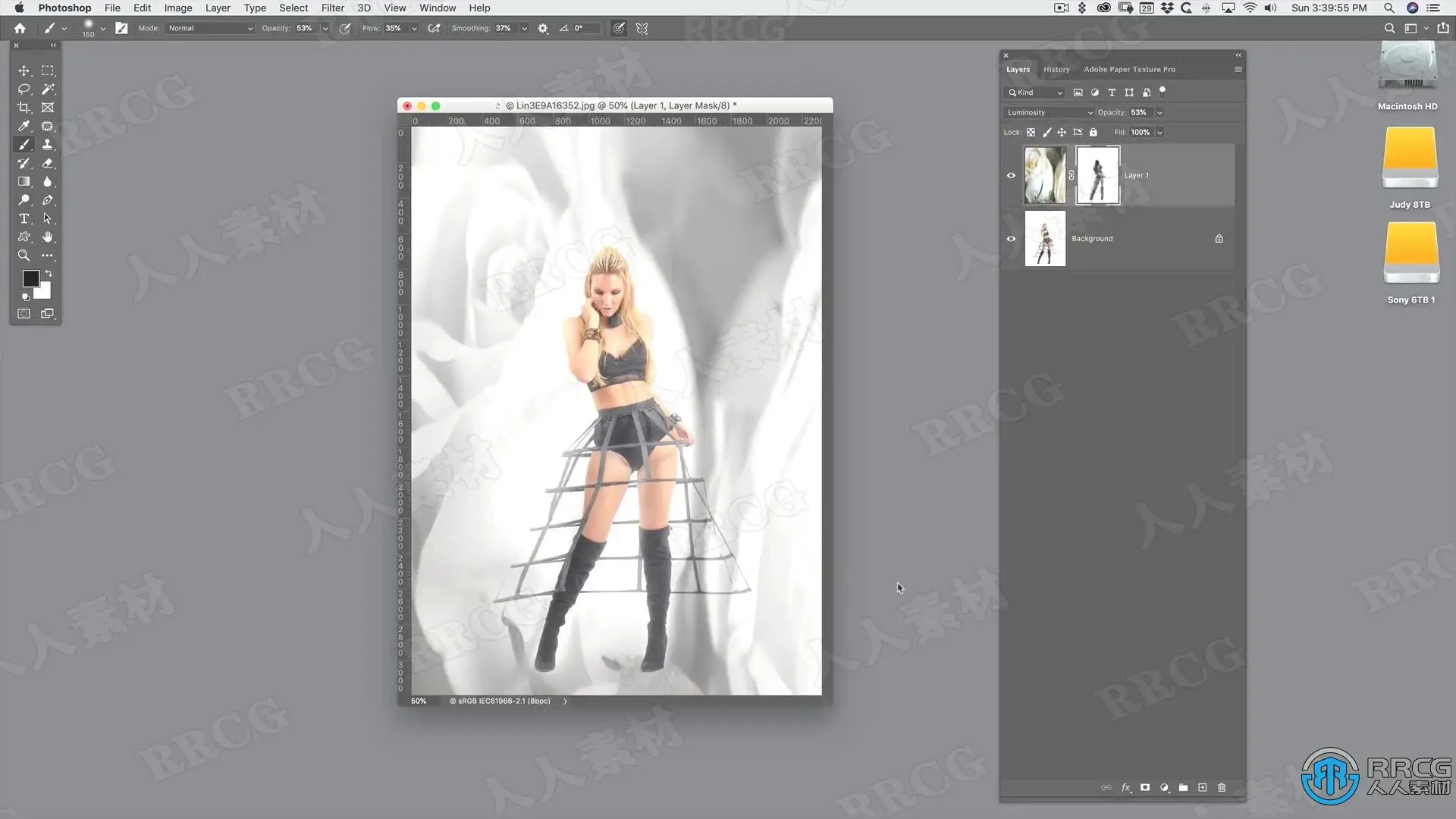Select the Layer 1 mask thumbnail
Screen dimensions: 1456x819
tap(1097, 175)
